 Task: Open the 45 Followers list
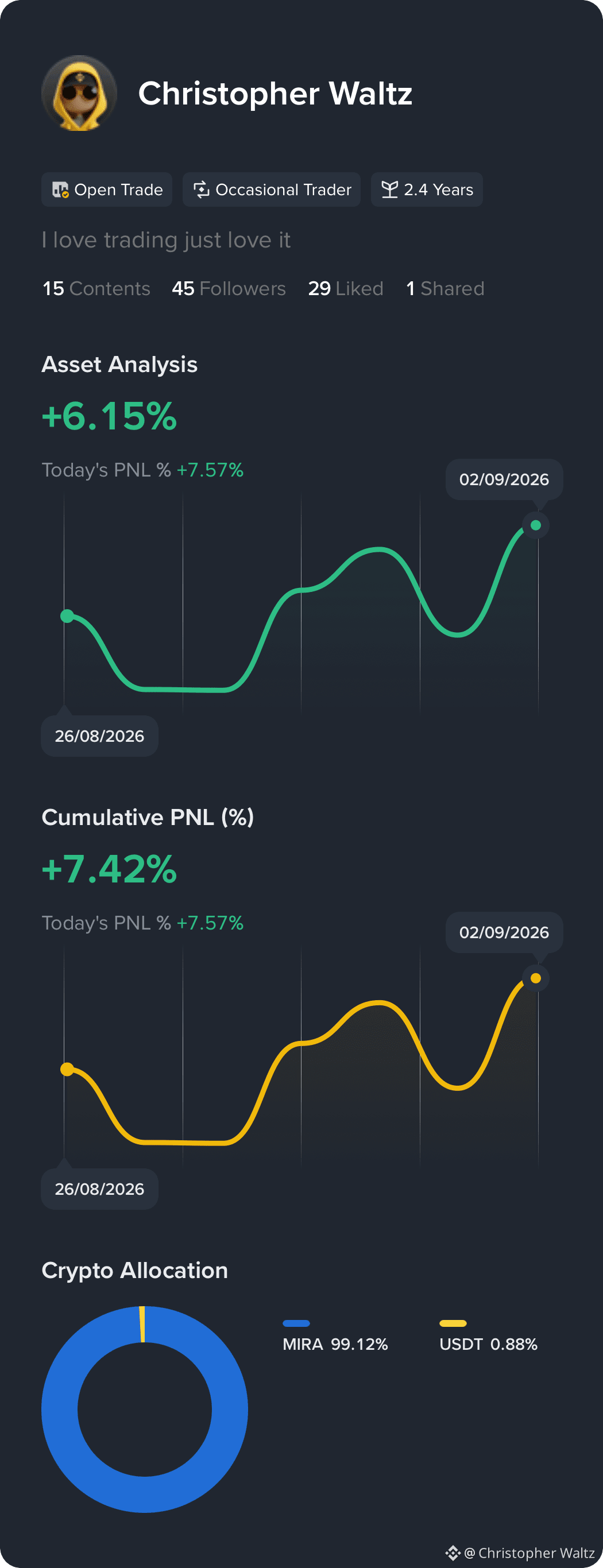click(229, 289)
